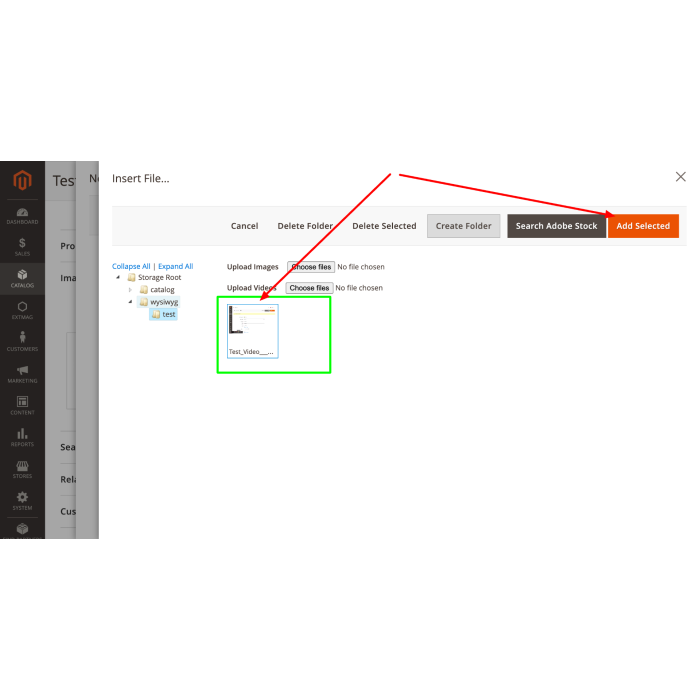This screenshot has height=700, width=700.
Task: Click Delete Selected
Action: point(384,226)
